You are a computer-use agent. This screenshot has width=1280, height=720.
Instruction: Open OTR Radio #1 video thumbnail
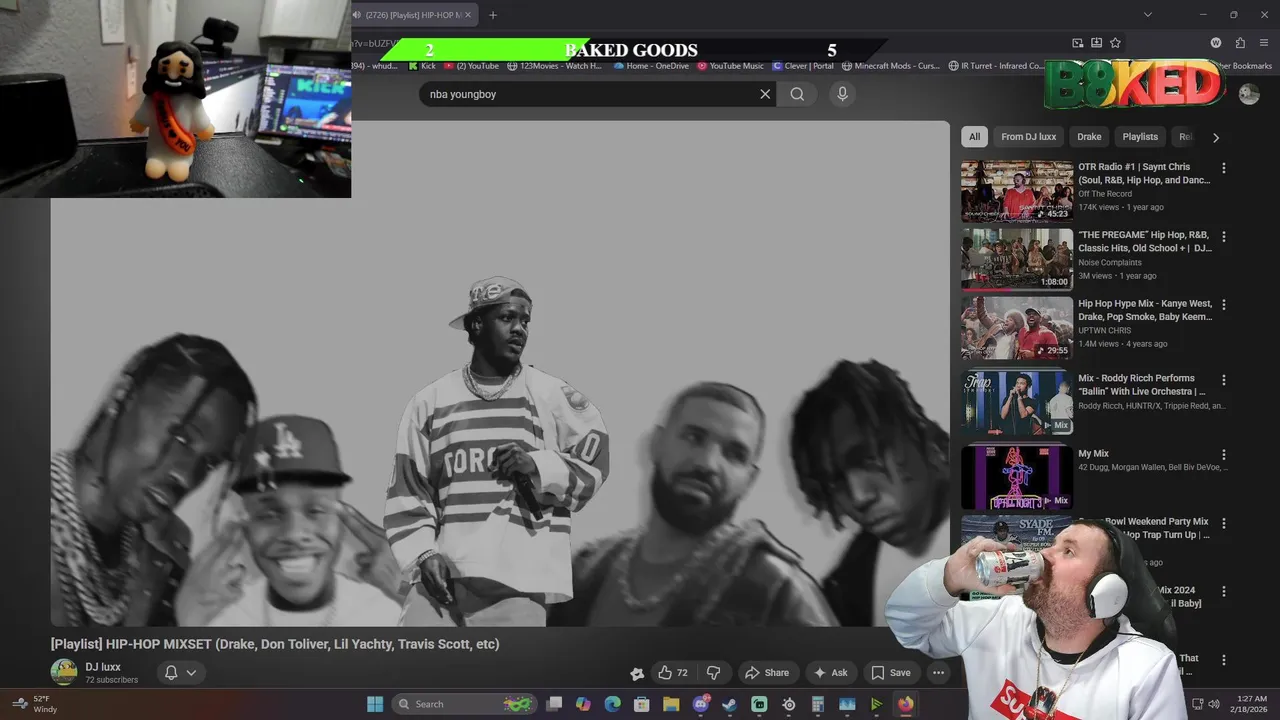(1017, 192)
